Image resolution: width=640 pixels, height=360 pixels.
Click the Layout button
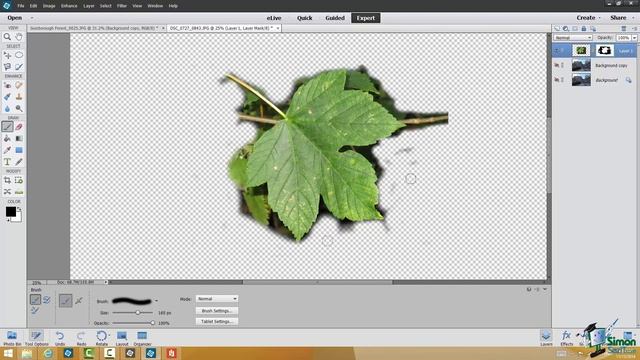(x=122, y=338)
